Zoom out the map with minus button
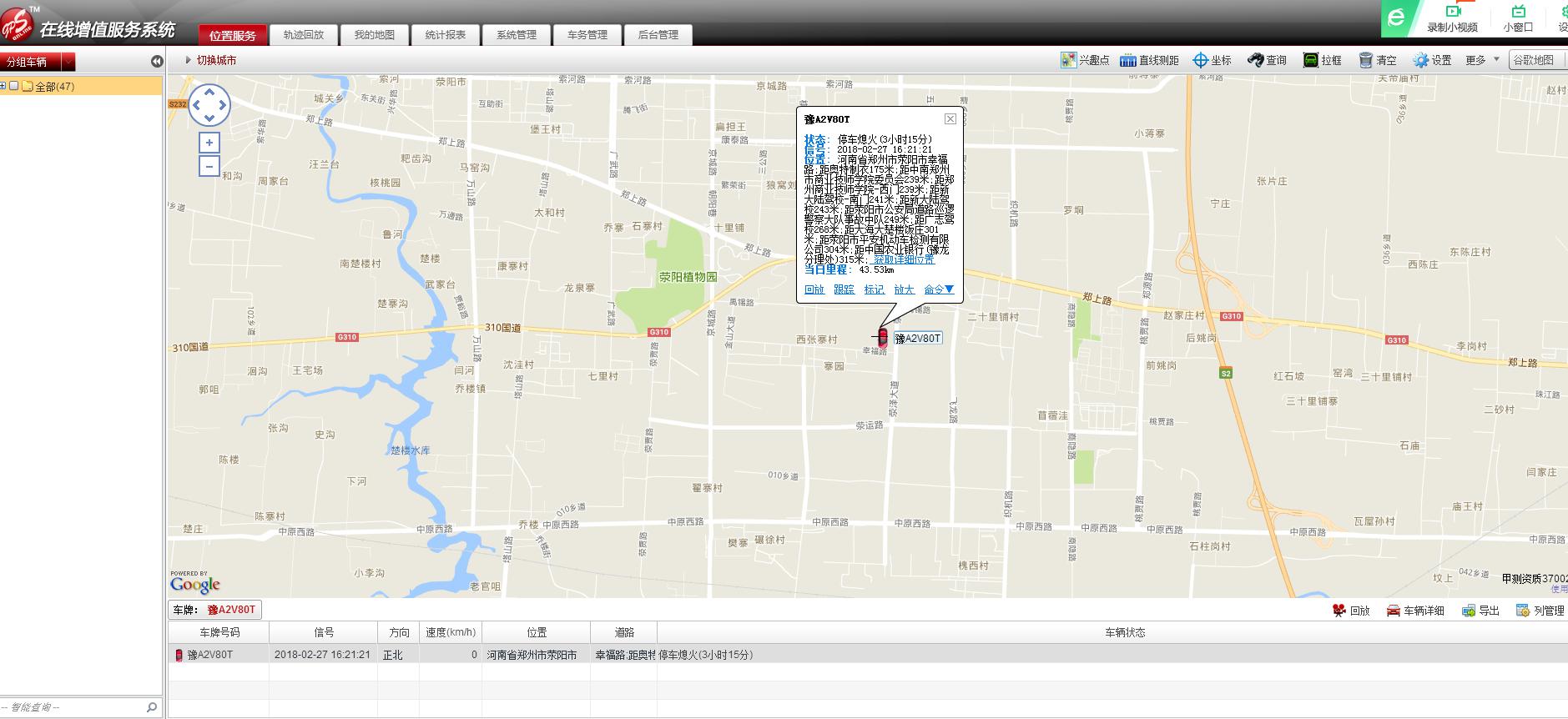Image resolution: width=1568 pixels, height=719 pixels. point(209,167)
